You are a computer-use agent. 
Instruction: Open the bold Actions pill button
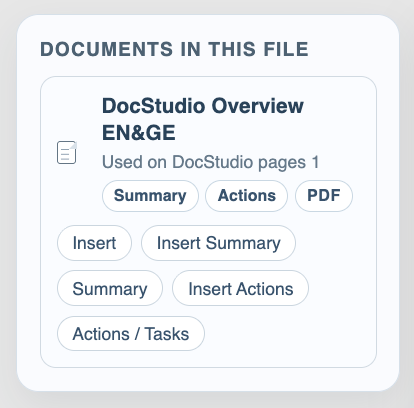pyautogui.click(x=247, y=196)
